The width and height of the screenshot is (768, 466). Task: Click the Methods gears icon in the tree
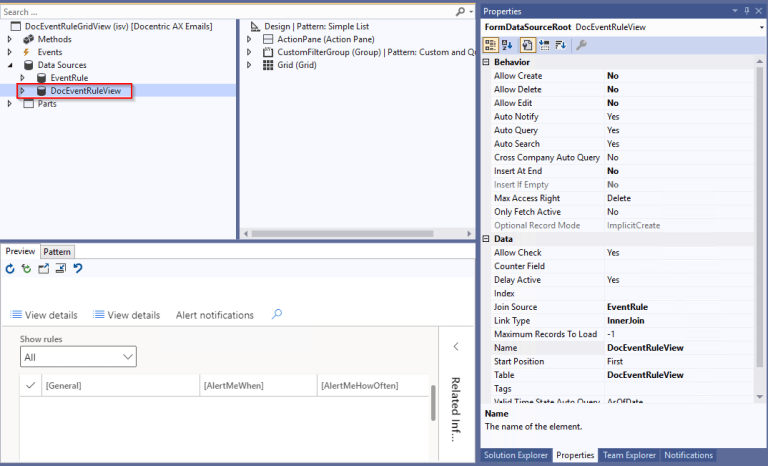pyautogui.click(x=28, y=39)
